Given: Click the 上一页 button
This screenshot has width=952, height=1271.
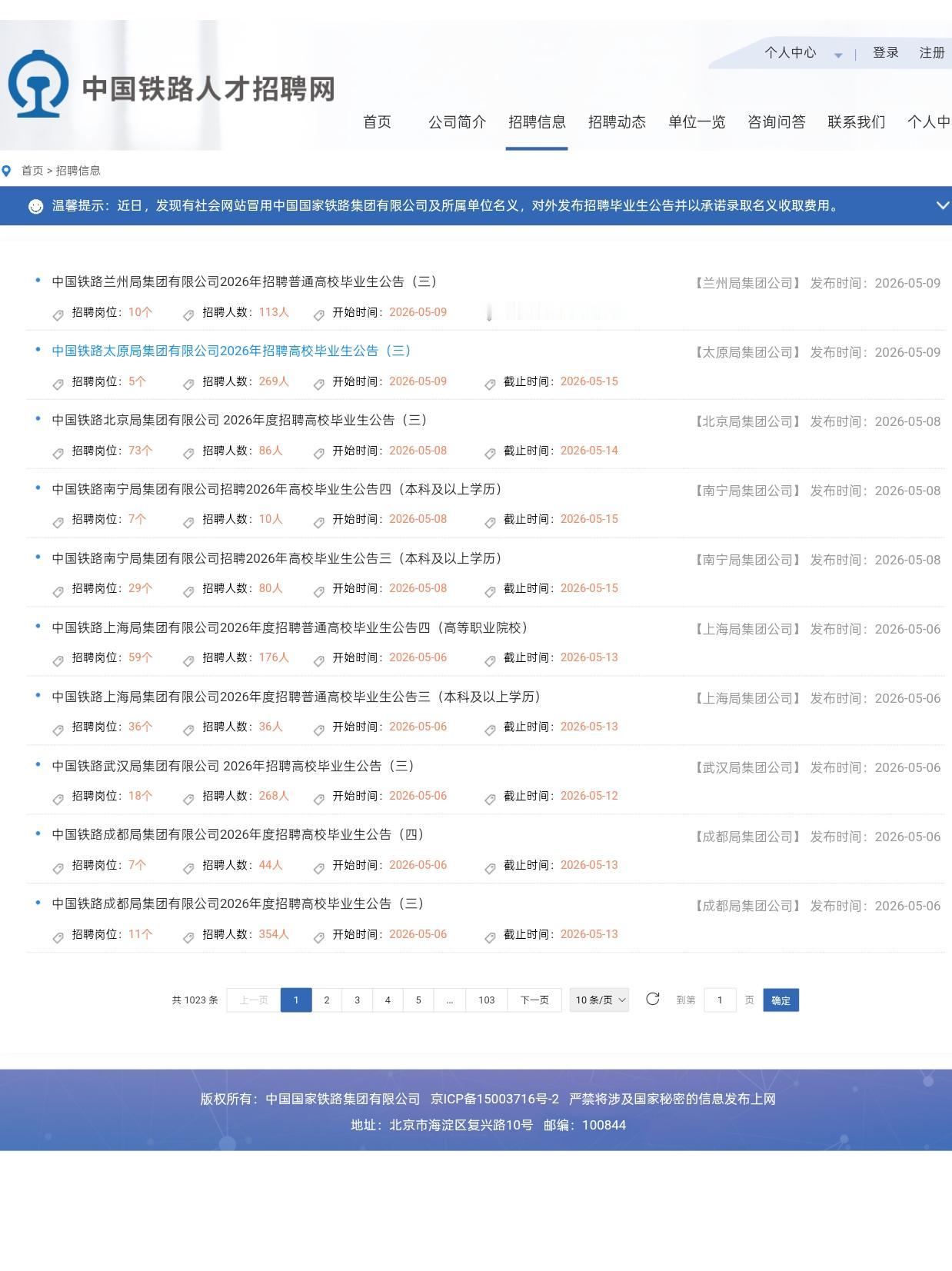Looking at the screenshot, I should 254,1000.
